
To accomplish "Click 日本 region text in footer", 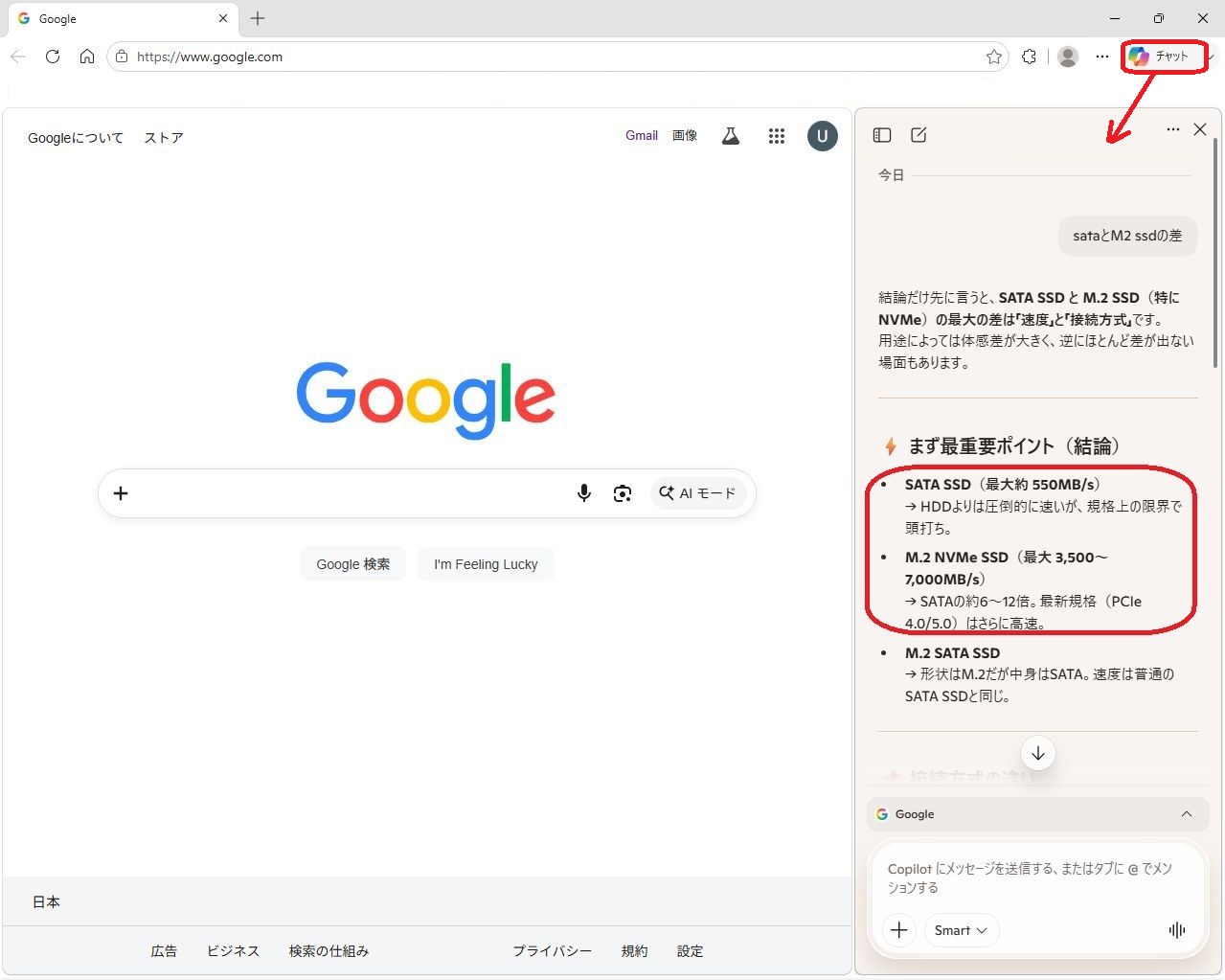I will click(x=46, y=902).
